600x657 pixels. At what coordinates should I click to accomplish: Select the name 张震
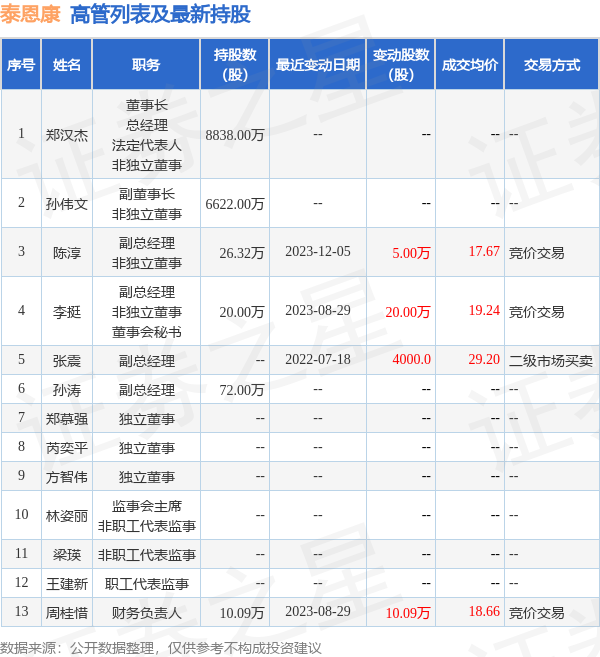[x=67, y=361]
